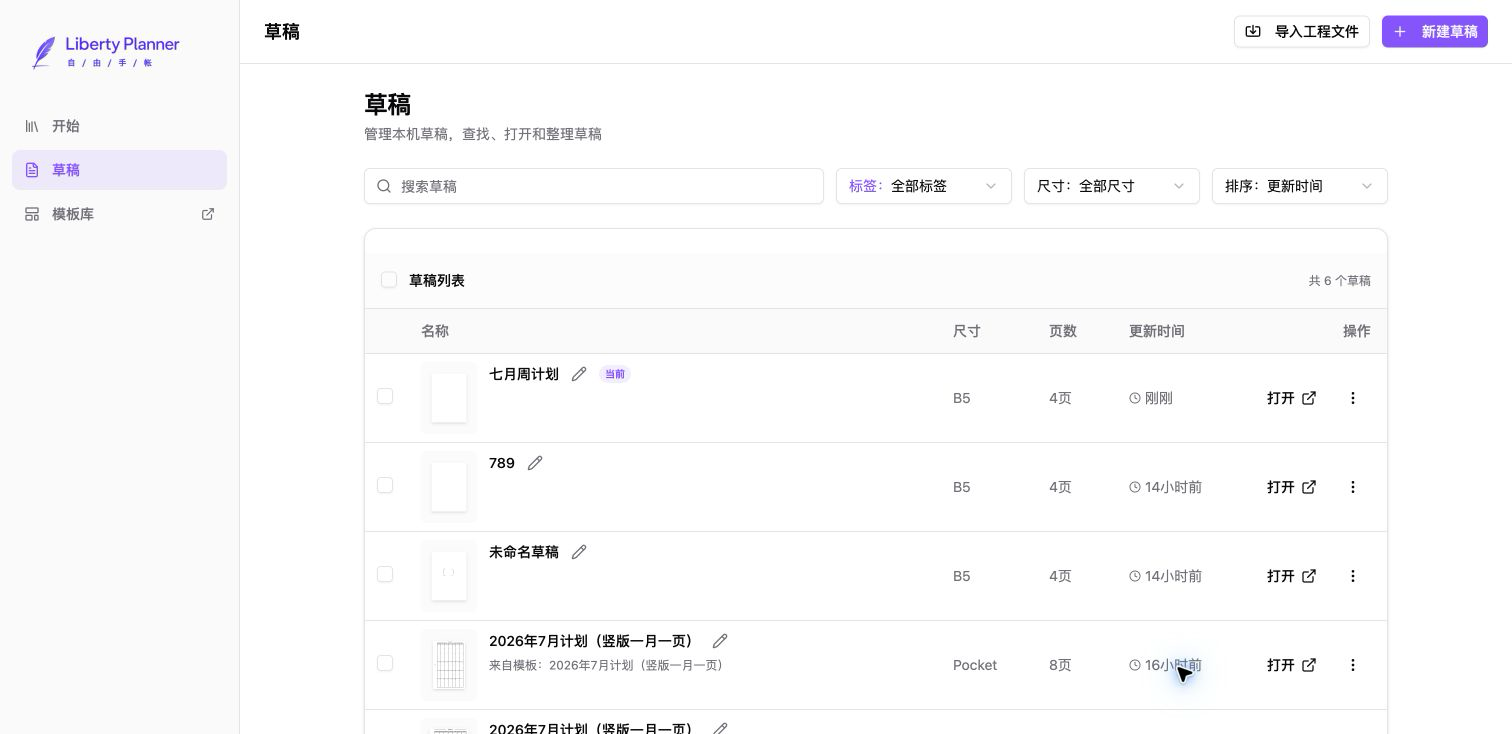Open the 七月周计划 draft with 打开

click(x=1291, y=398)
